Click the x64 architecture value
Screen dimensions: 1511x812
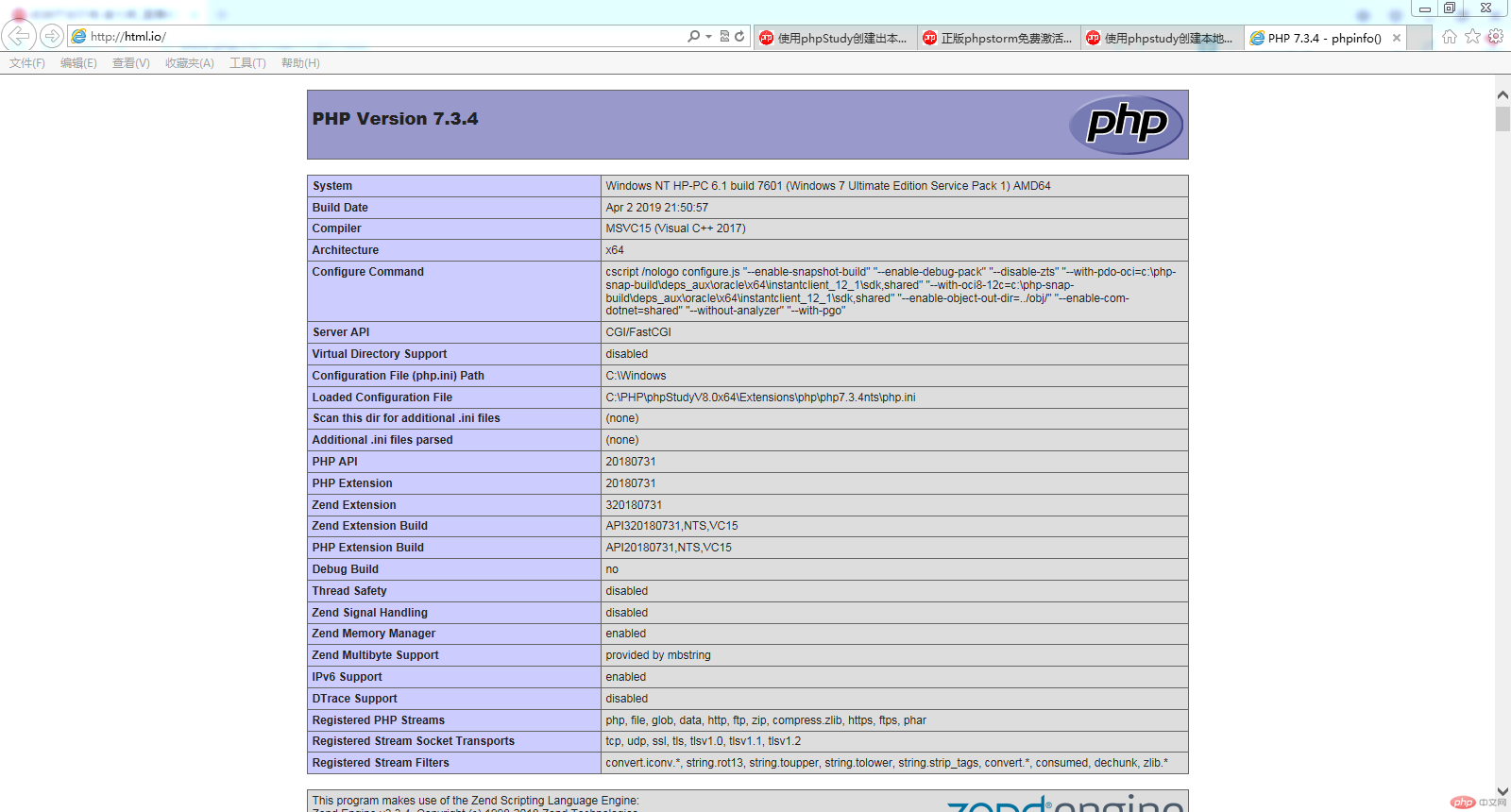coord(615,250)
